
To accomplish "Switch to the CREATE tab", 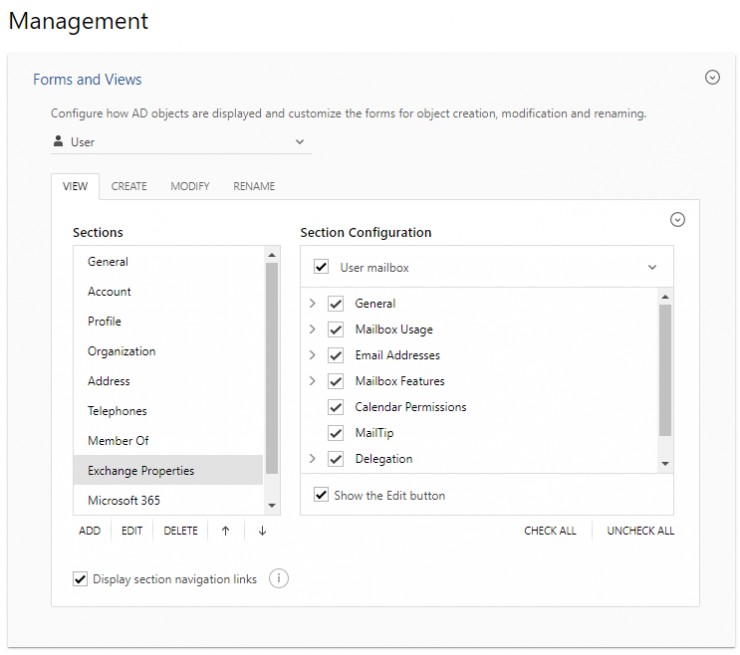I will pyautogui.click(x=129, y=186).
